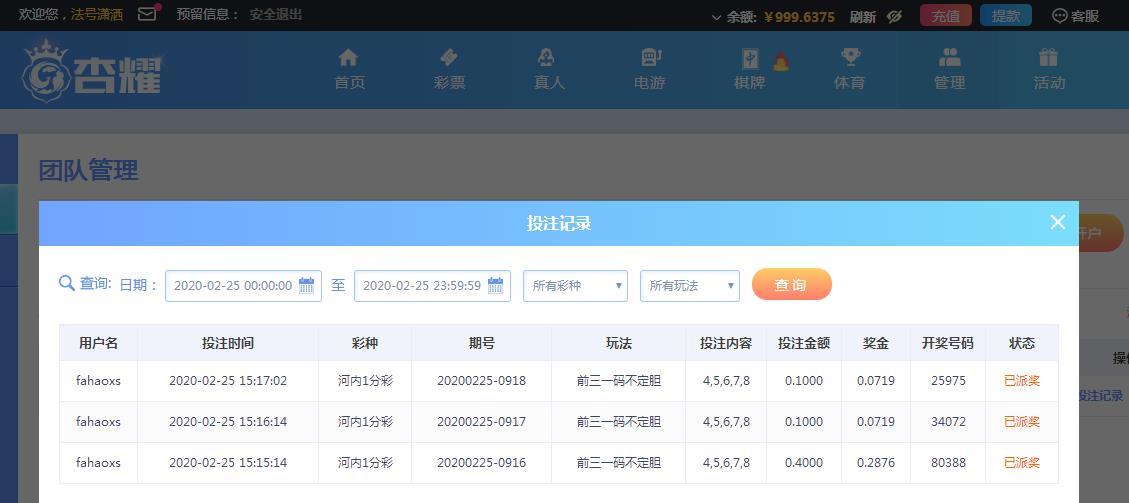Click the username 法号潇洒
Viewport: 1129px width, 503px height.
click(96, 14)
